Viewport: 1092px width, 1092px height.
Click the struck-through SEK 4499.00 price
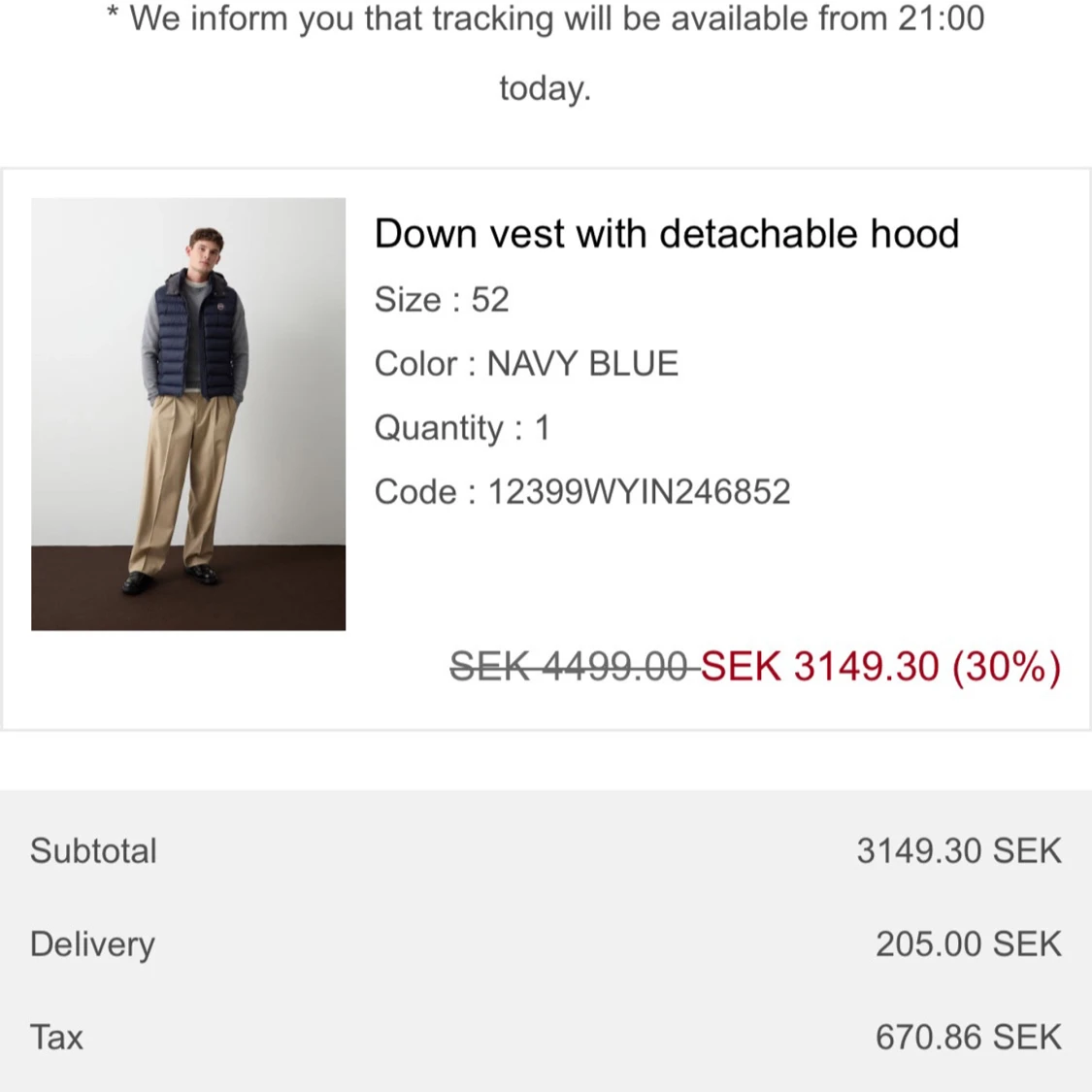point(573,667)
